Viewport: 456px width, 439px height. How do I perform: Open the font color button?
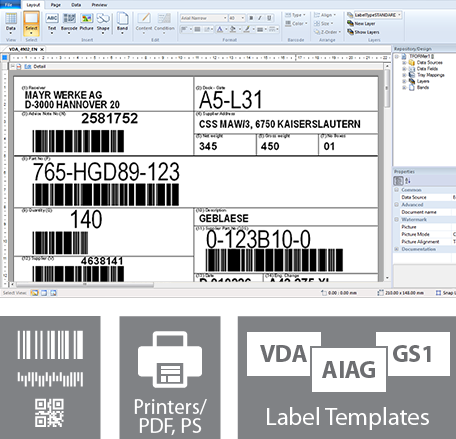point(220,29)
